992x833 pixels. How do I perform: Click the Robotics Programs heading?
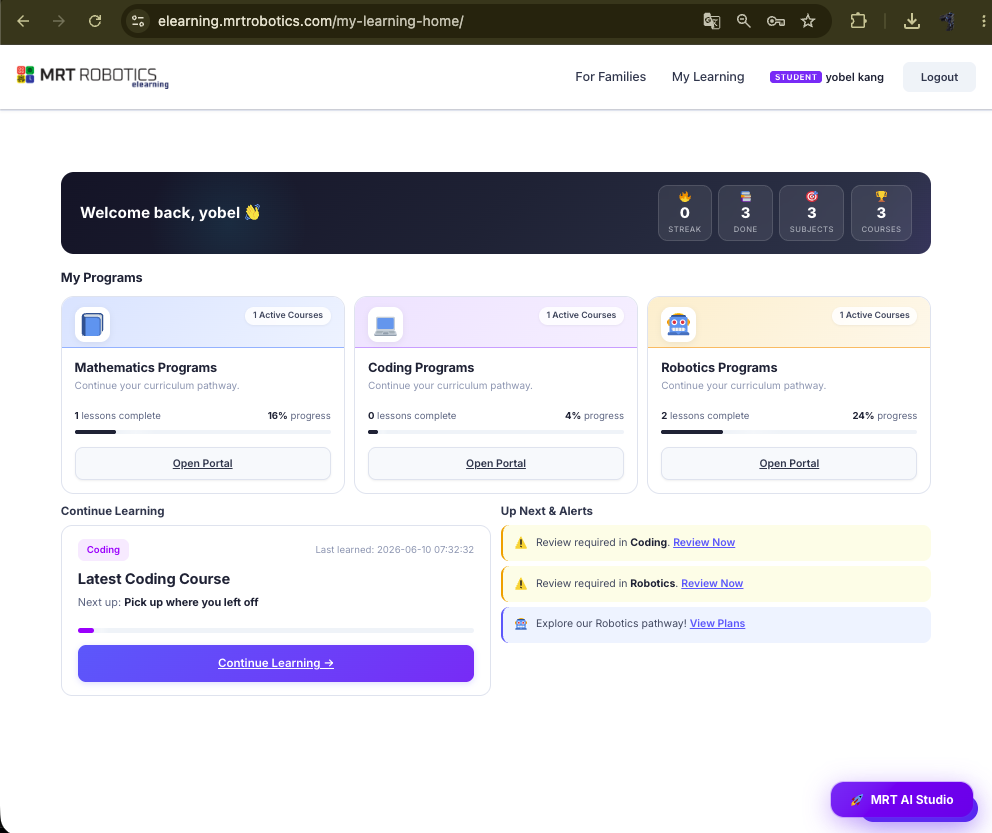pos(719,367)
